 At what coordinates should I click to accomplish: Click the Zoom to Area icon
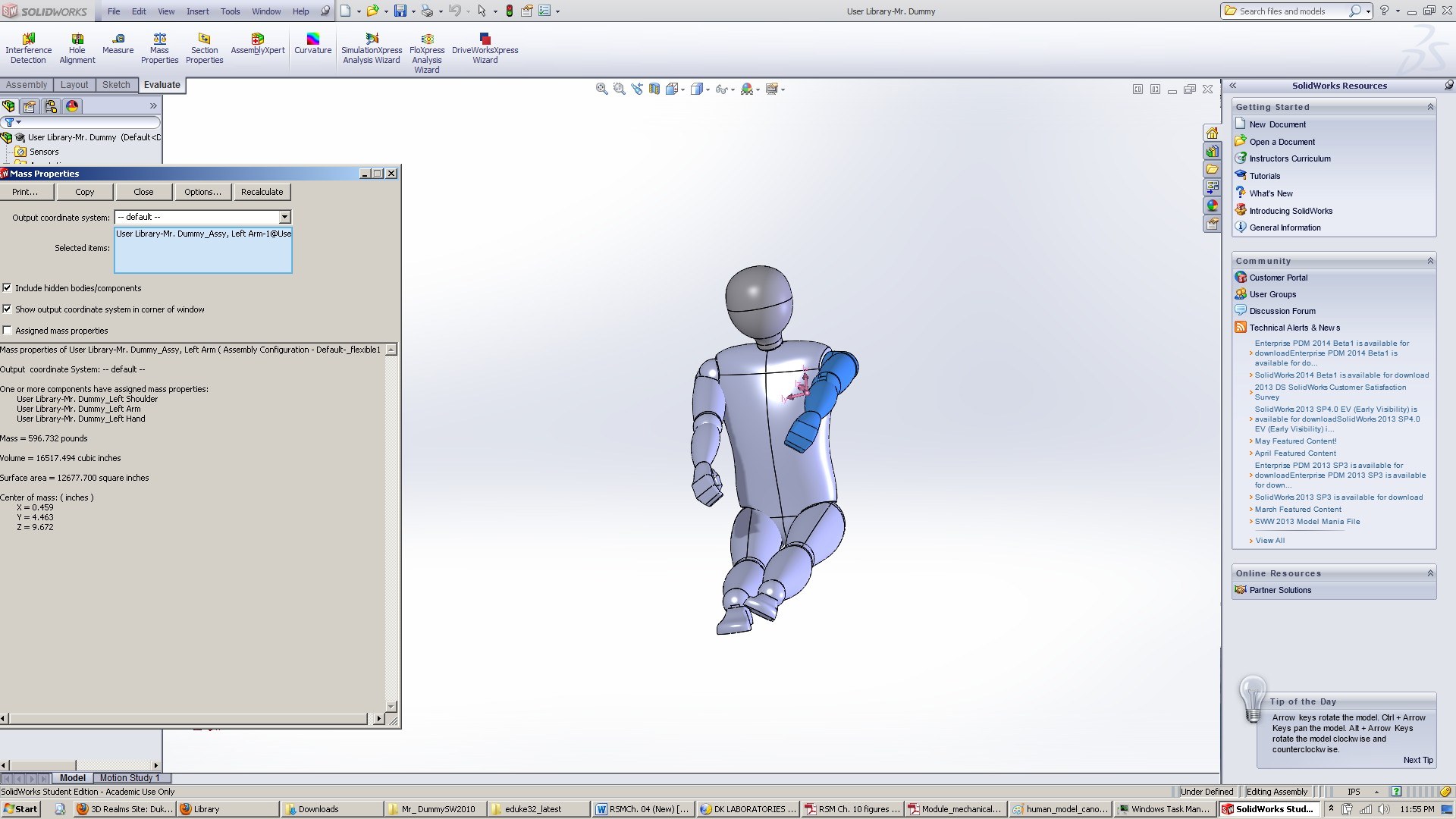click(x=620, y=89)
